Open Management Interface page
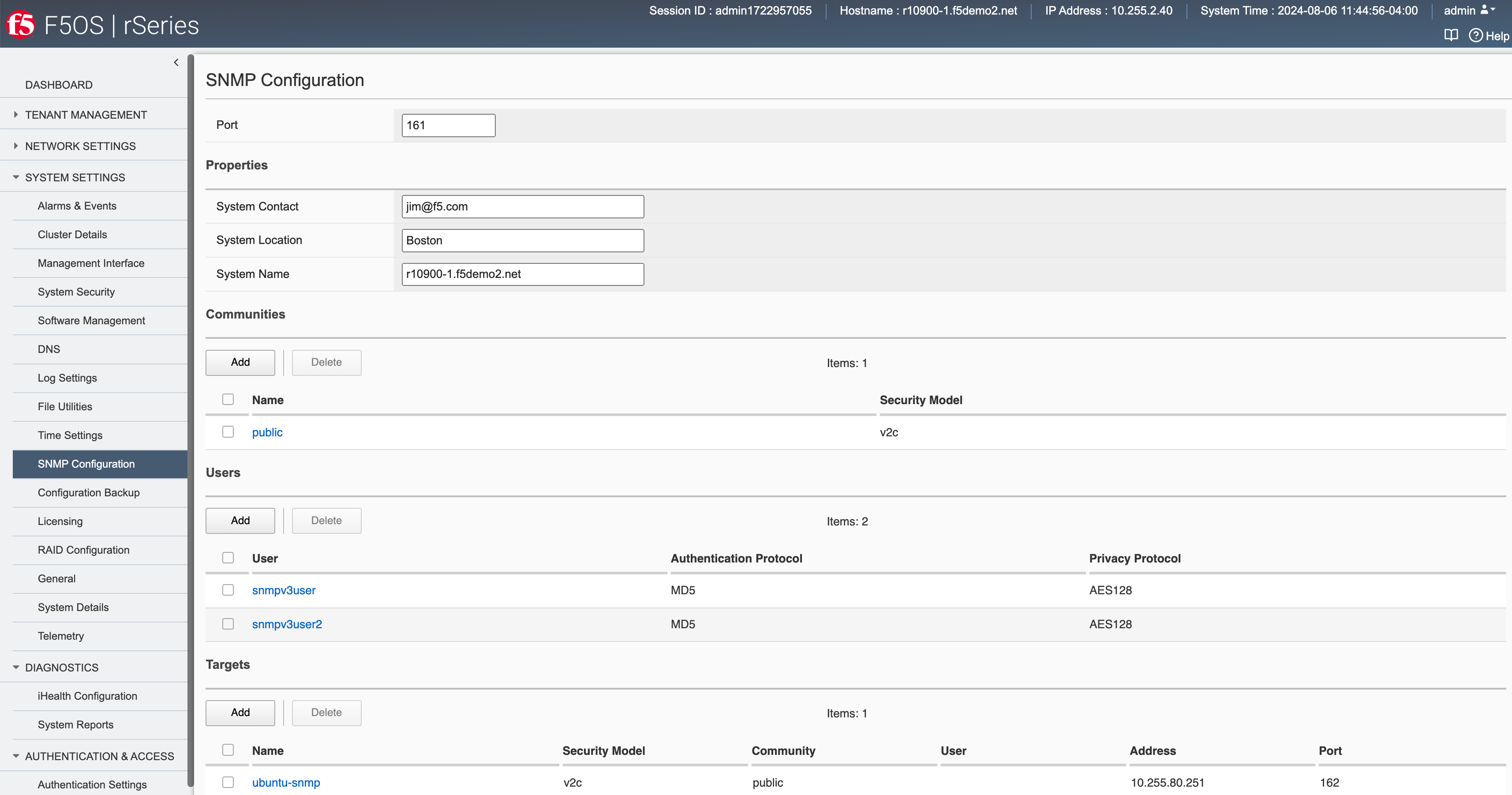 (91, 264)
